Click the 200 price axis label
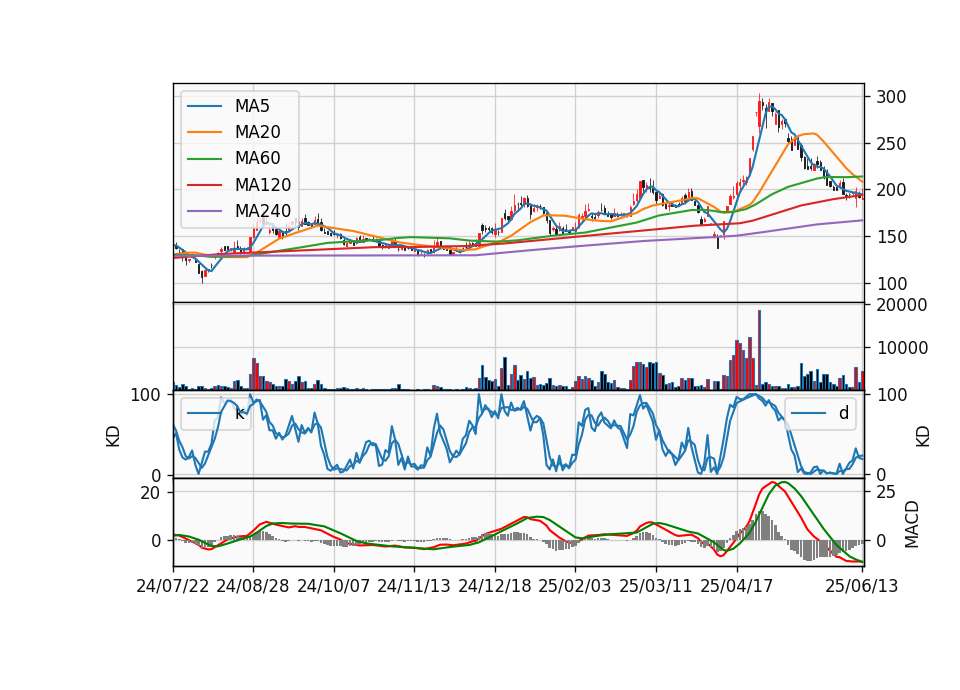Viewport: 960px width, 690px height. pyautogui.click(x=891, y=190)
